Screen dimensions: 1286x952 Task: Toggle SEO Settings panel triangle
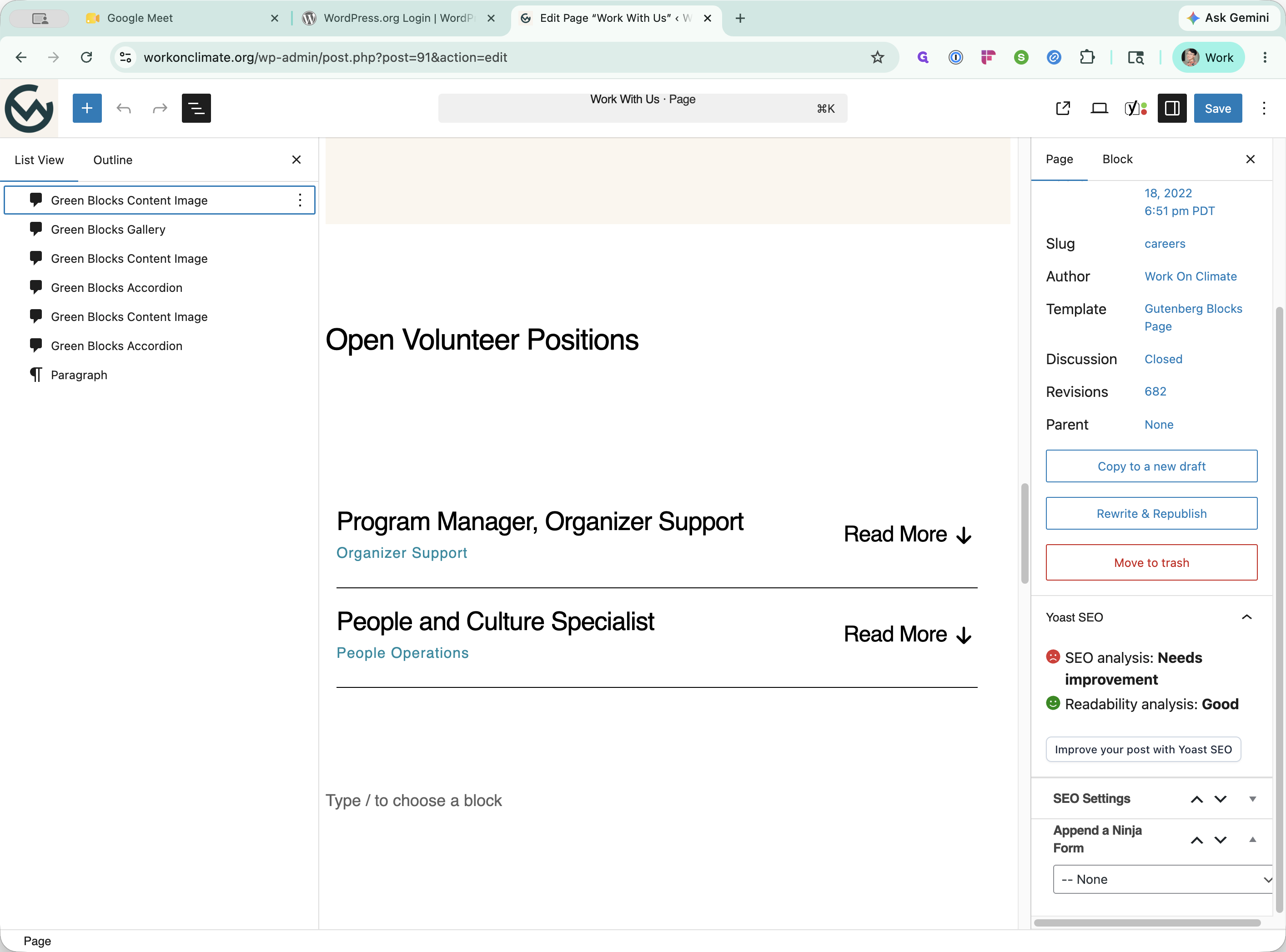coord(1252,799)
